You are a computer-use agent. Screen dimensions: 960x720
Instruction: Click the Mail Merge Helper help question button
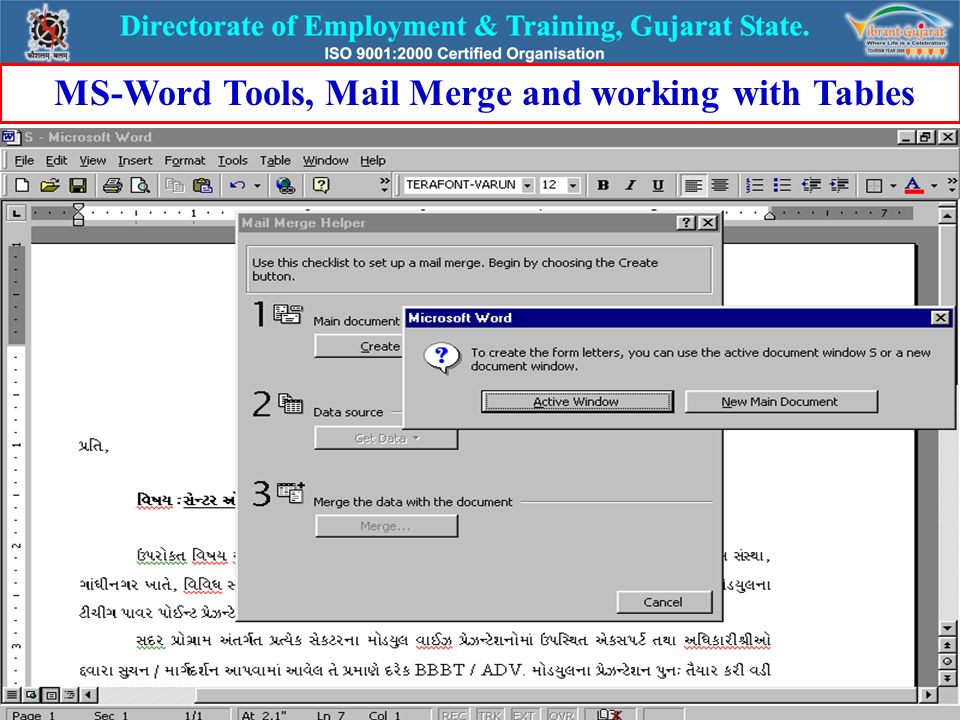point(686,223)
